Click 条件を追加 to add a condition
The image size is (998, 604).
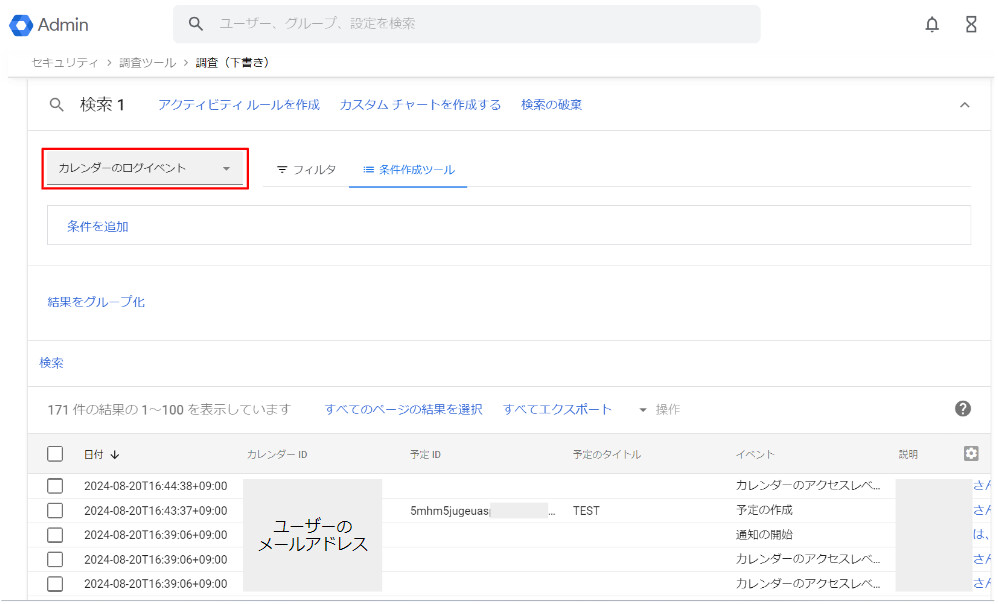pos(98,226)
